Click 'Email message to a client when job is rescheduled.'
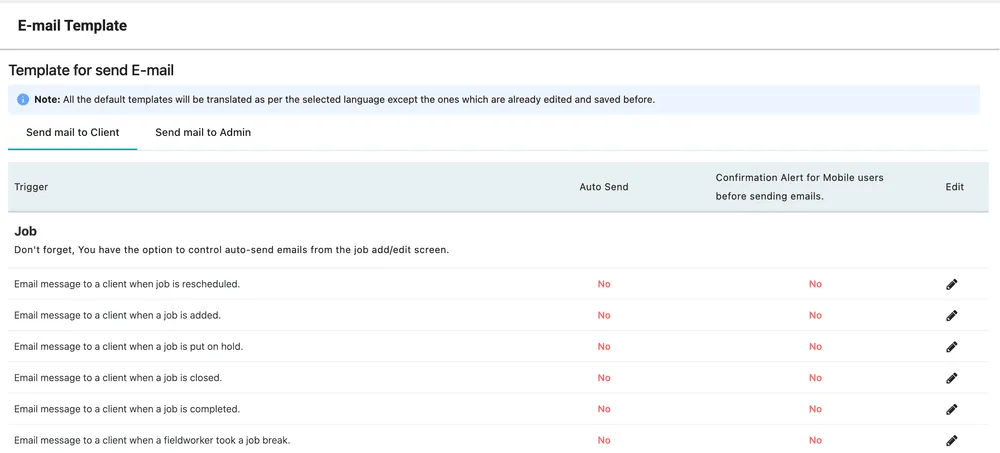 pos(127,284)
